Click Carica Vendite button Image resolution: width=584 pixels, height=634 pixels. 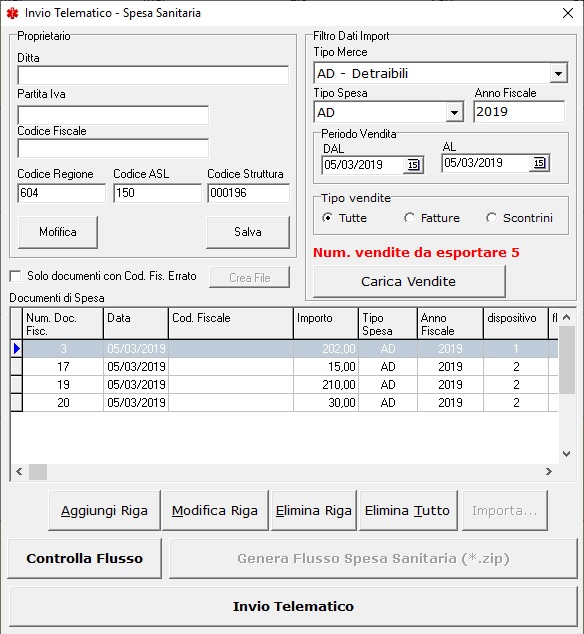[409, 281]
